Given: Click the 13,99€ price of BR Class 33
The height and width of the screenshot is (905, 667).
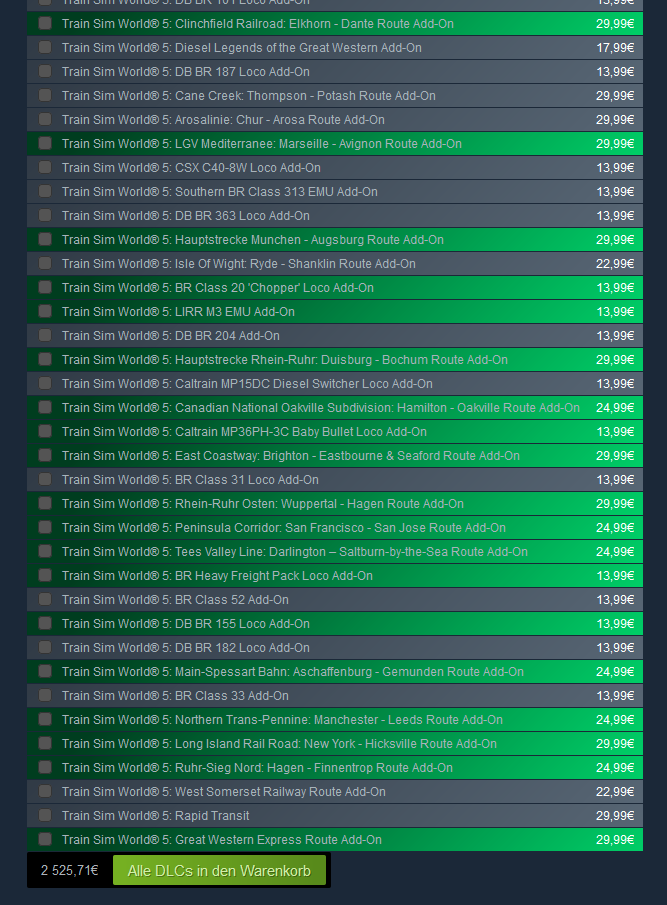Looking at the screenshot, I should click(615, 696).
